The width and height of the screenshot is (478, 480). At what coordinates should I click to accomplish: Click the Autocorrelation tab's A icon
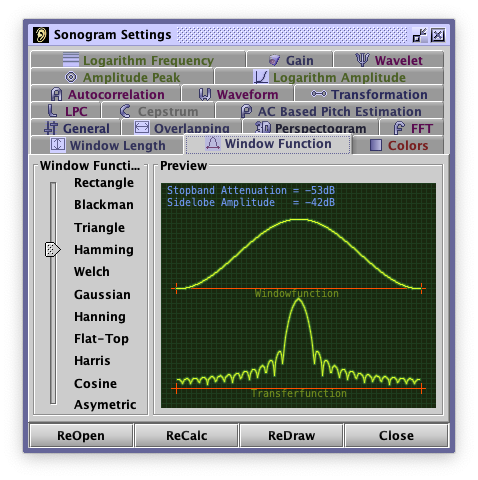[x=56, y=94]
